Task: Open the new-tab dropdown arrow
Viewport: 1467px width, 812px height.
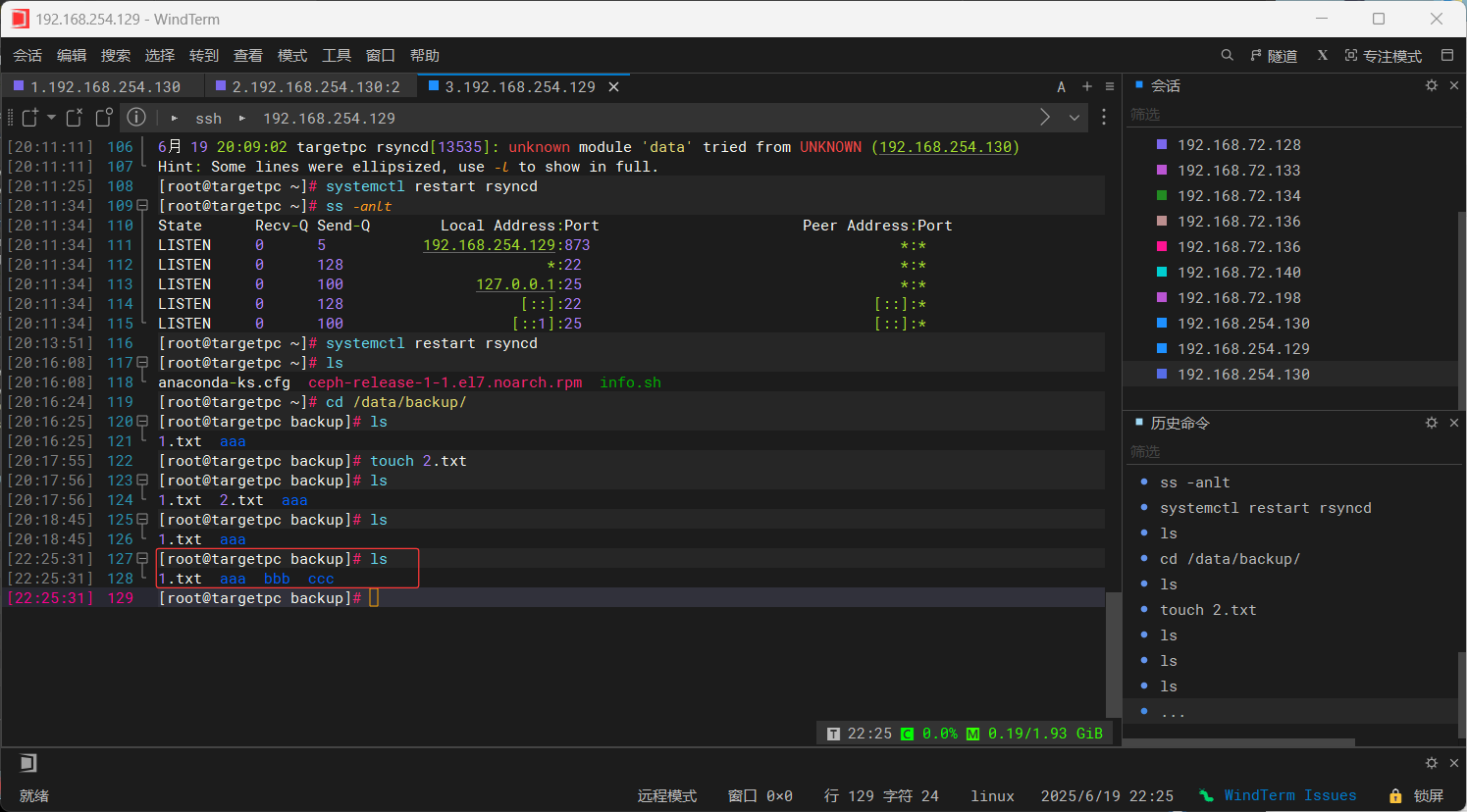Action: coord(52,118)
